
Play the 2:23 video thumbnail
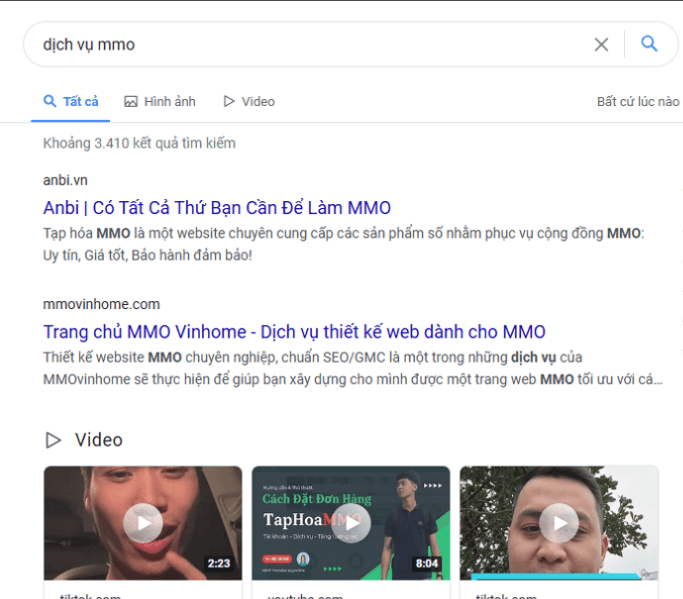[x=143, y=523]
